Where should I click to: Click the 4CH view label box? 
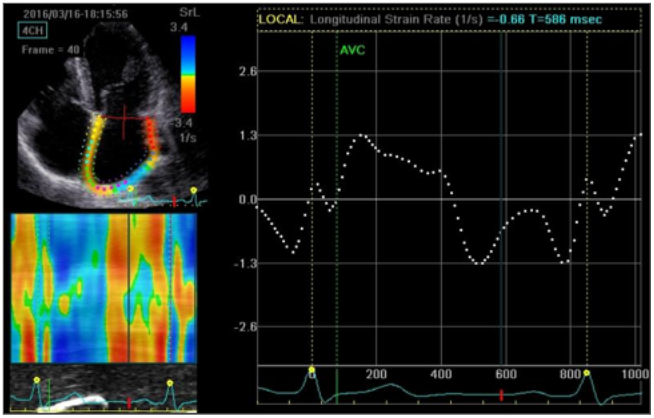pyautogui.click(x=35, y=30)
